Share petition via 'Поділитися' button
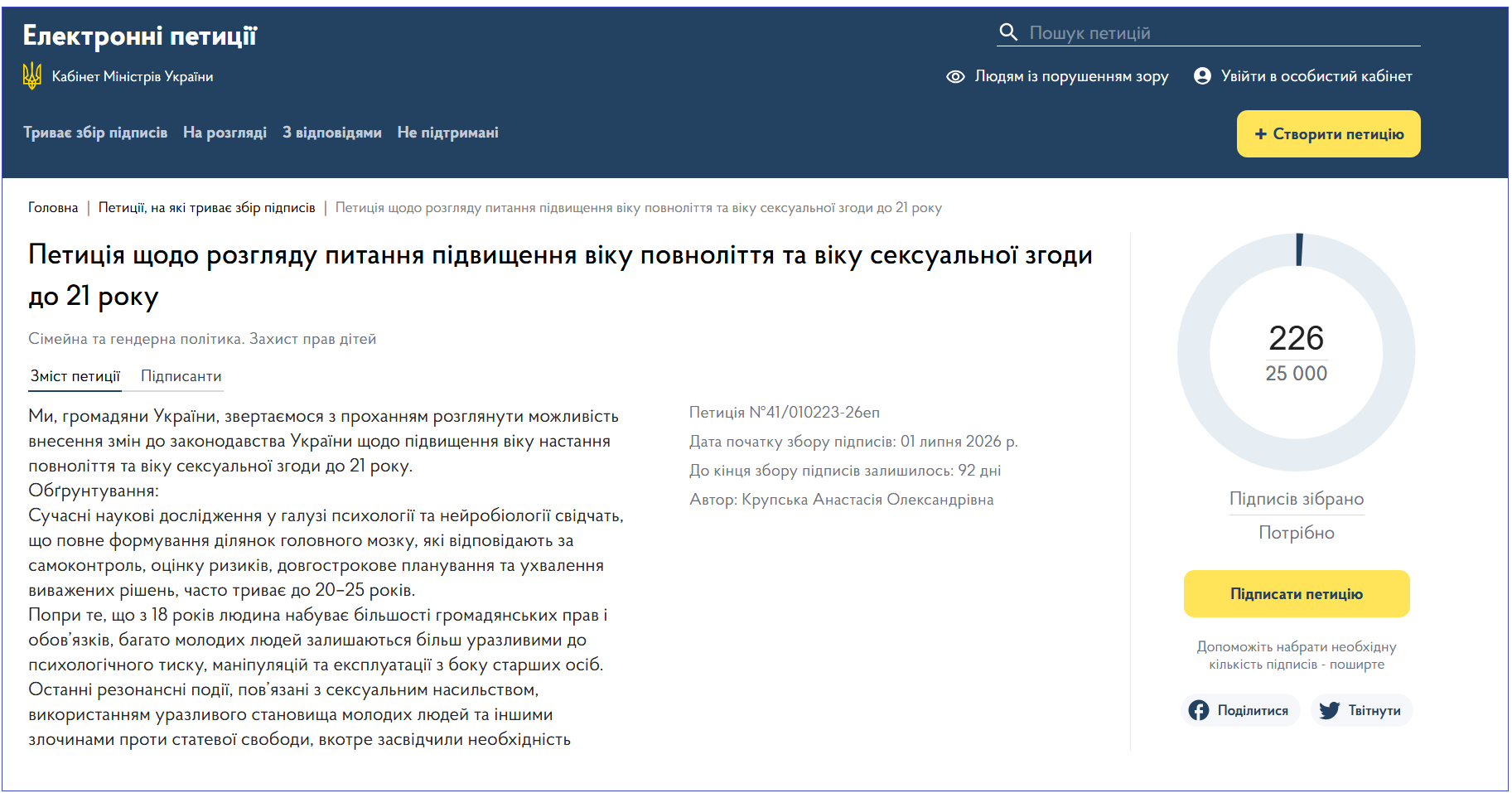 (1240, 710)
